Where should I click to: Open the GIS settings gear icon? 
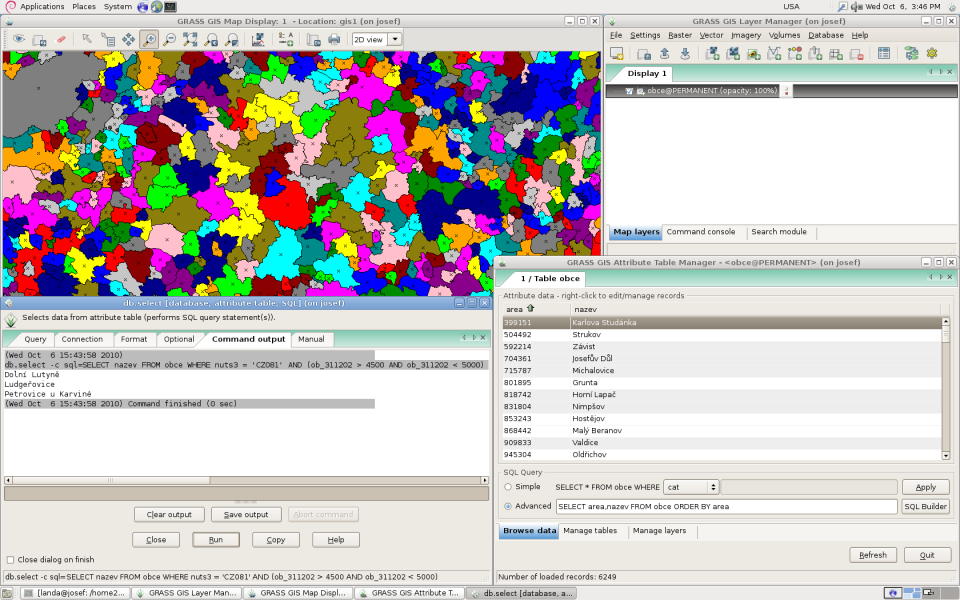(x=932, y=54)
